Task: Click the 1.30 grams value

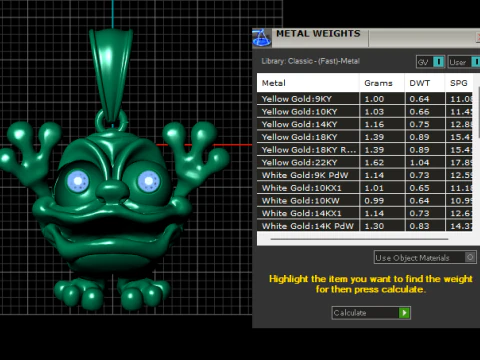Action: click(x=374, y=226)
